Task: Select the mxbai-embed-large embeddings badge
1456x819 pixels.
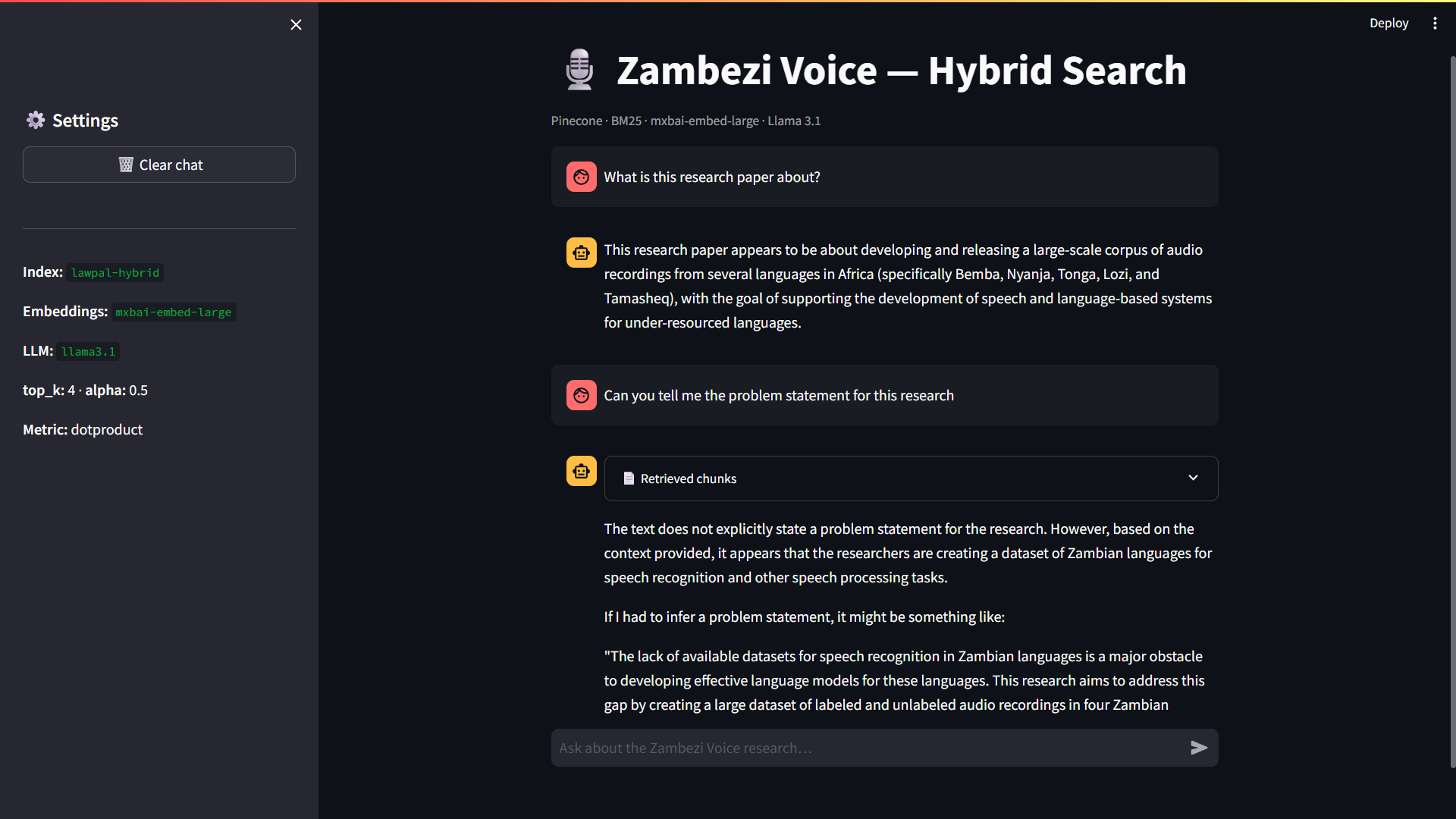Action: (x=173, y=312)
